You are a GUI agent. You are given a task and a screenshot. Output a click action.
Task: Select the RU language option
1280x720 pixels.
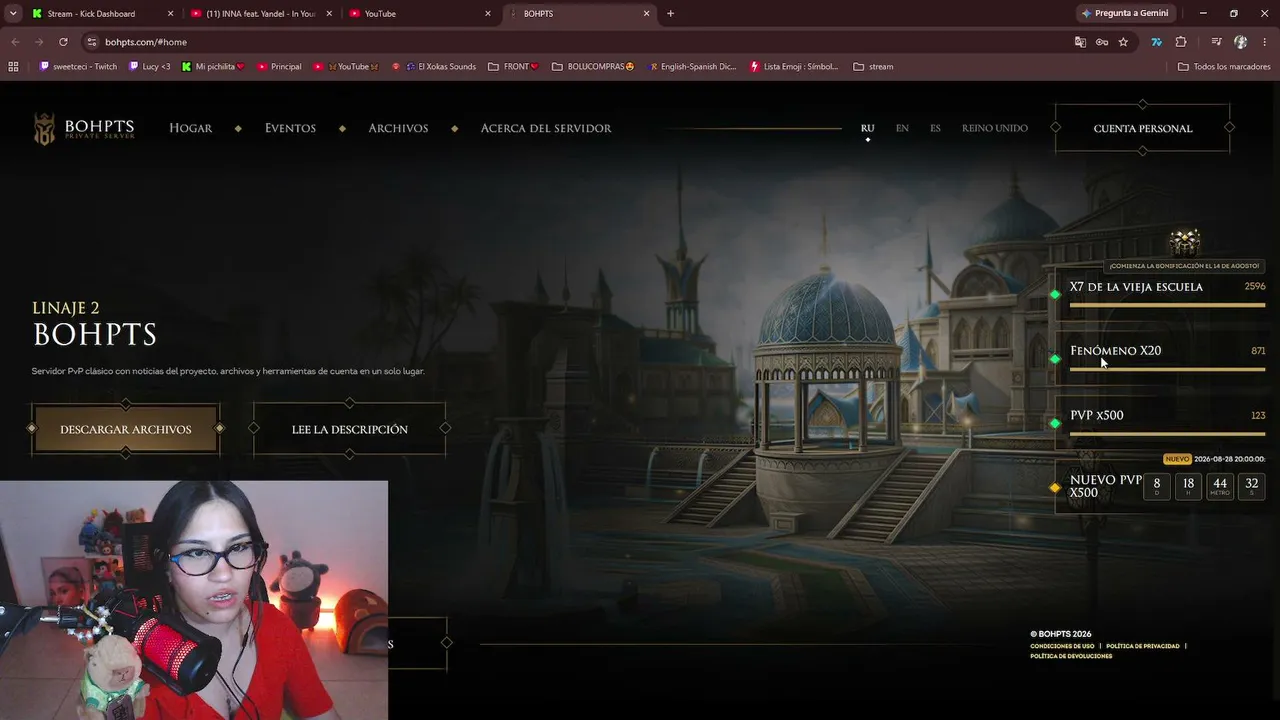click(x=867, y=128)
